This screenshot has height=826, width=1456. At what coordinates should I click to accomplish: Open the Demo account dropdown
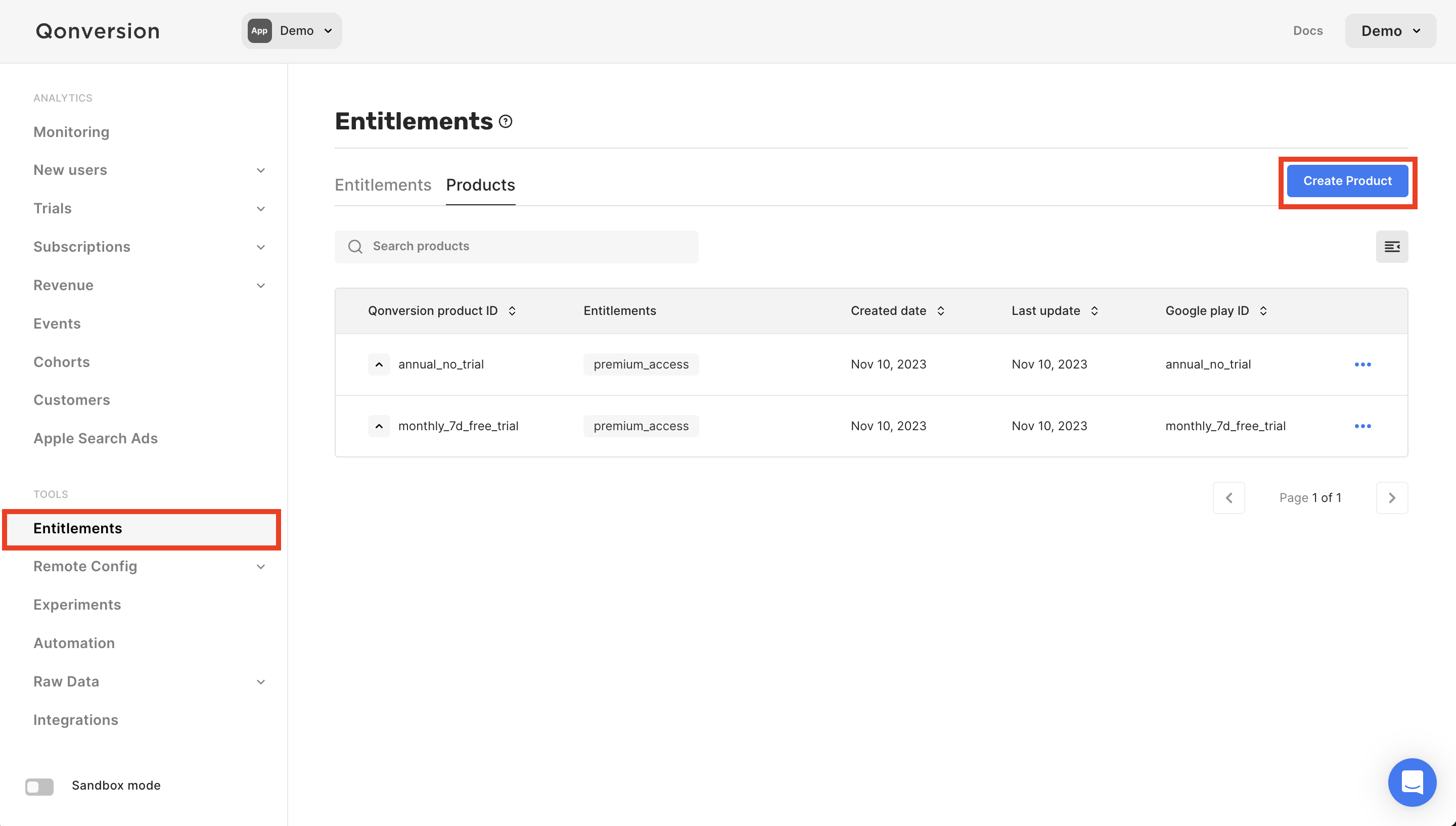1390,31
